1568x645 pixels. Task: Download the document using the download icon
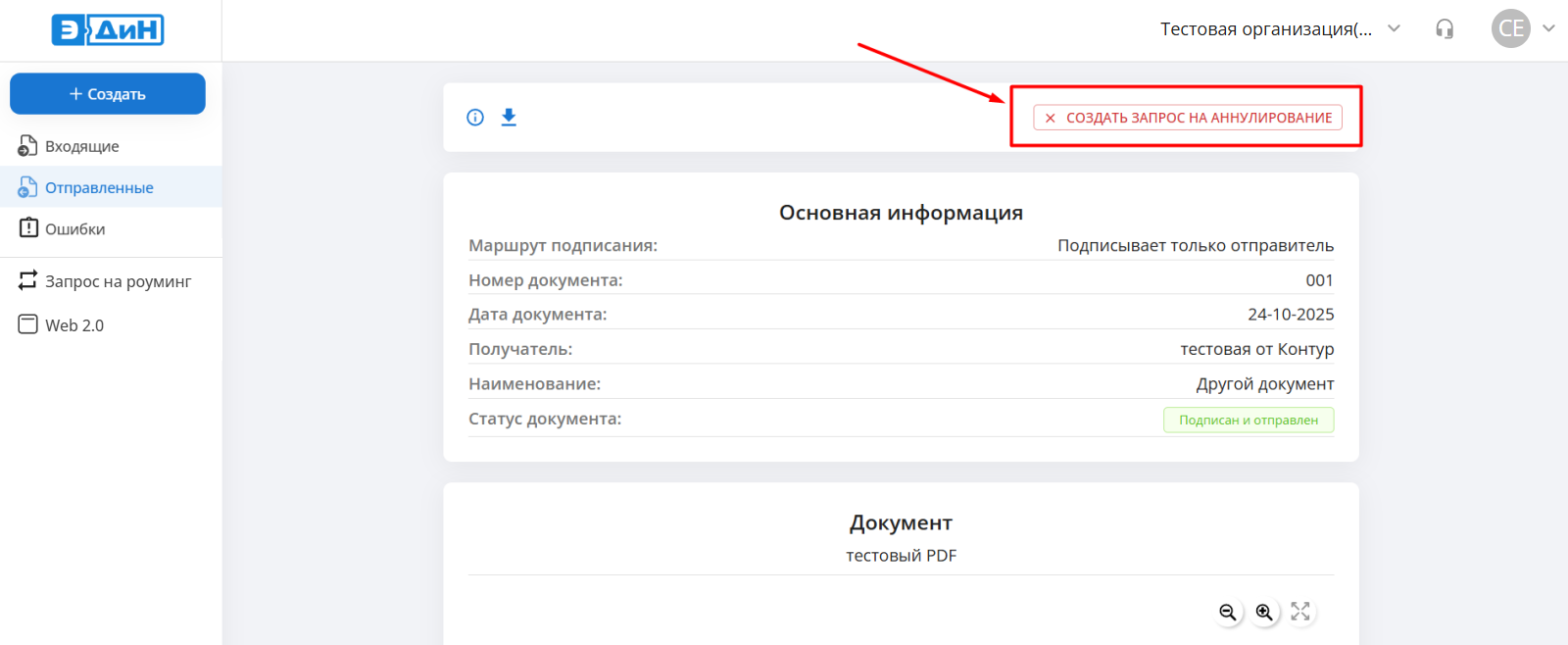[509, 118]
